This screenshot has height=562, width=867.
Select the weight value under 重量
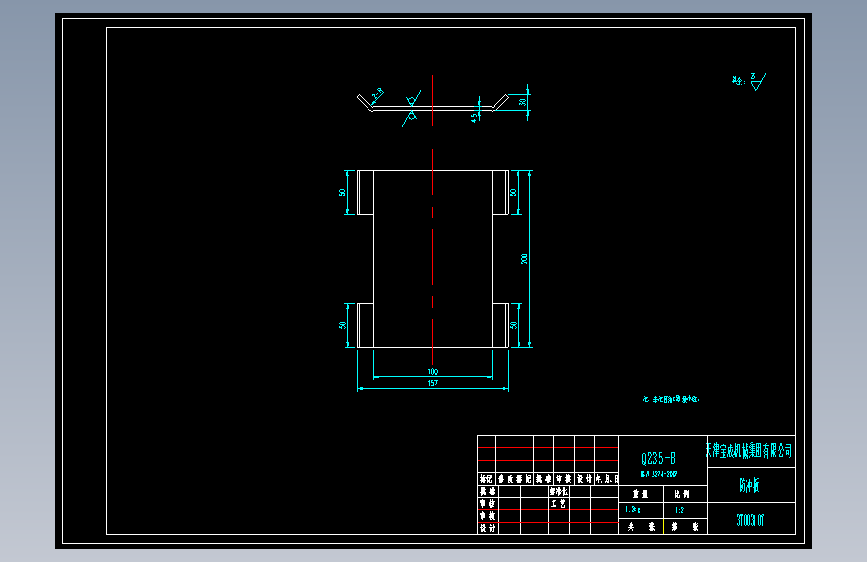pyautogui.click(x=633, y=509)
